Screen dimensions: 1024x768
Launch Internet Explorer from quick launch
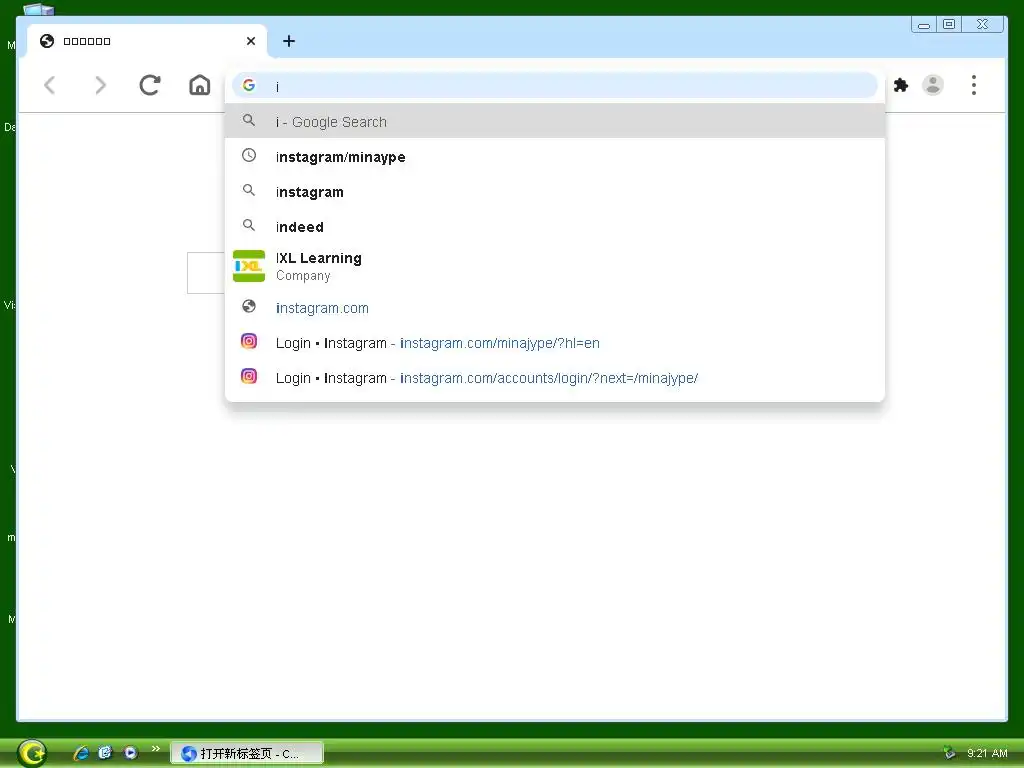coord(81,753)
